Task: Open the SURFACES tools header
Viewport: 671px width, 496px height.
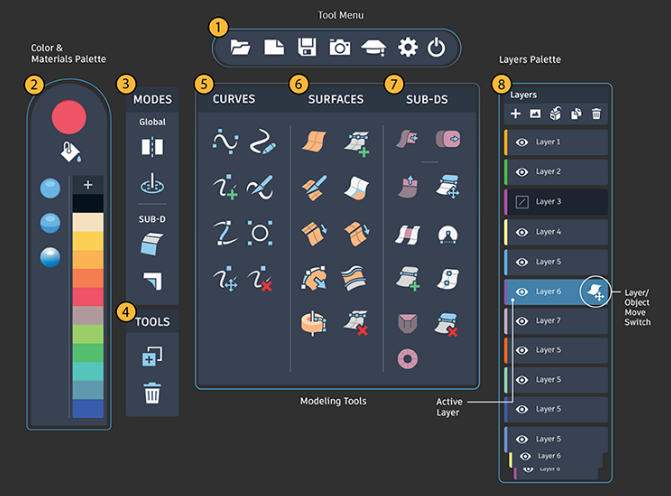Action: tap(336, 99)
